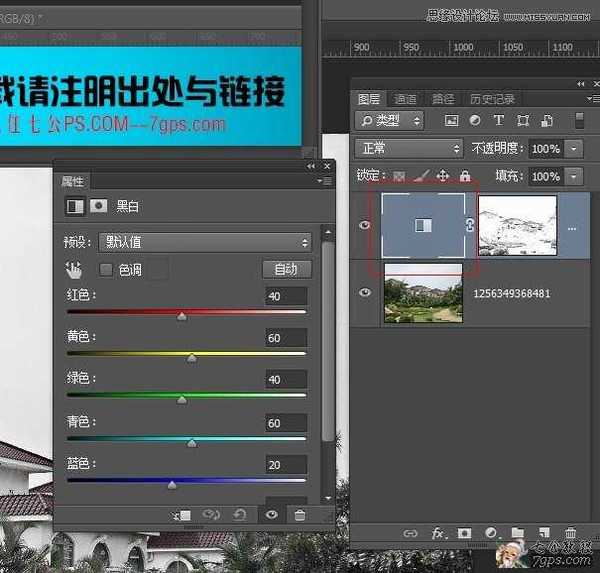Switch to the 历史记录 history tab
The width and height of the screenshot is (600, 573).
(x=492, y=99)
